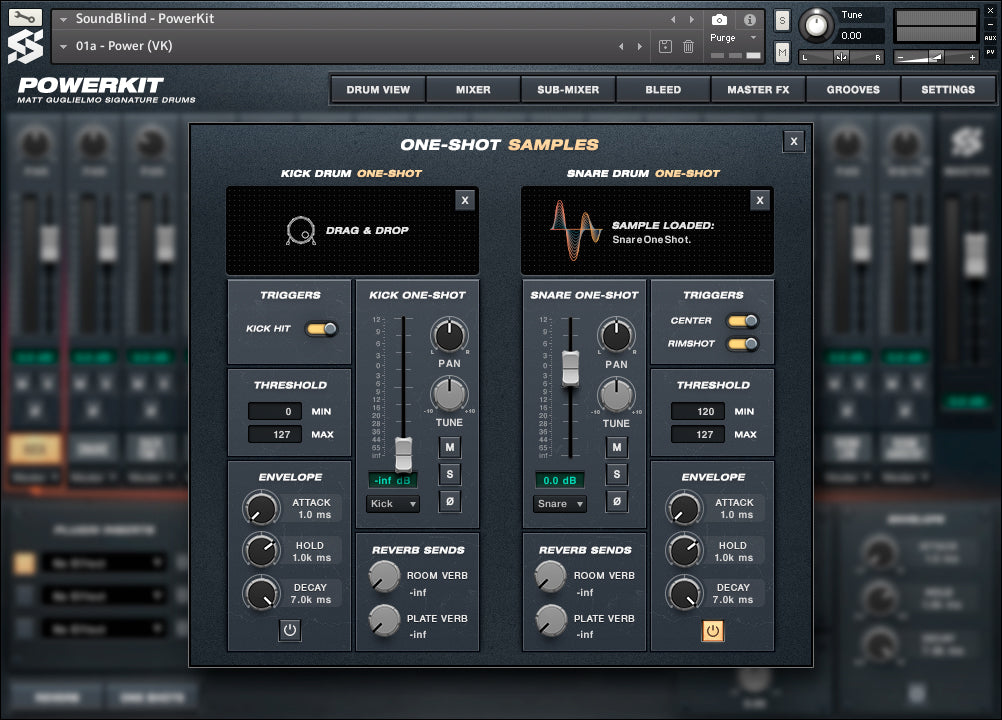Go to the Master FX tab
Screen dimensions: 1002x720
pyautogui.click(x=759, y=89)
